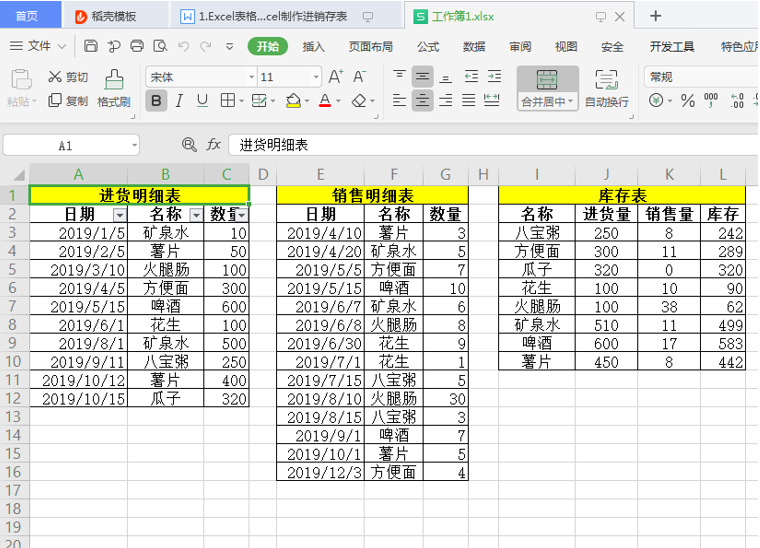Viewport: 760px width, 548px height.
Task: Switch to 审阅 ribbon tab
Action: 520,47
